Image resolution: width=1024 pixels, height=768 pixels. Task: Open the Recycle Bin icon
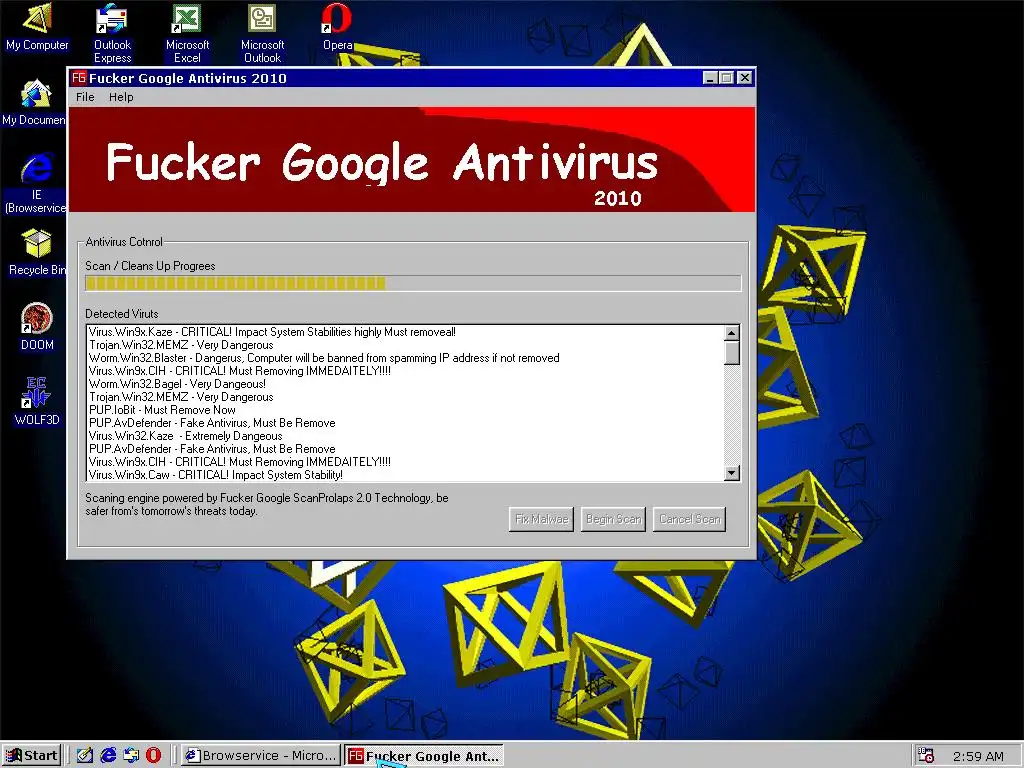click(37, 252)
